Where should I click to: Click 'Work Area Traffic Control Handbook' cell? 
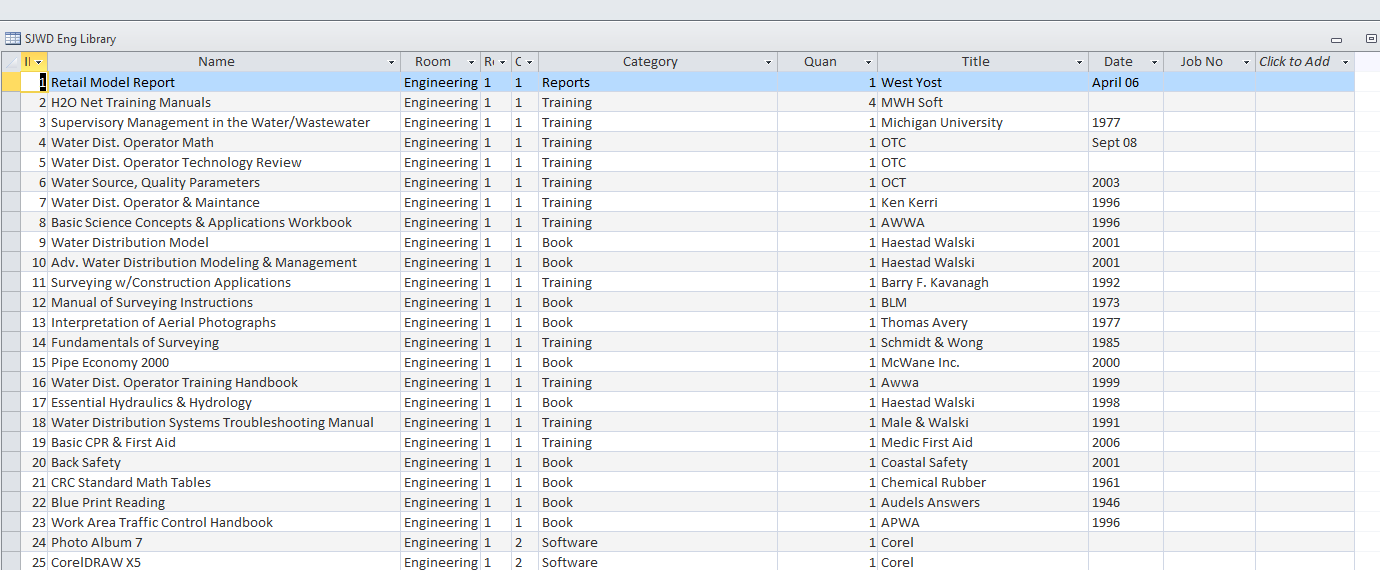tap(224, 522)
